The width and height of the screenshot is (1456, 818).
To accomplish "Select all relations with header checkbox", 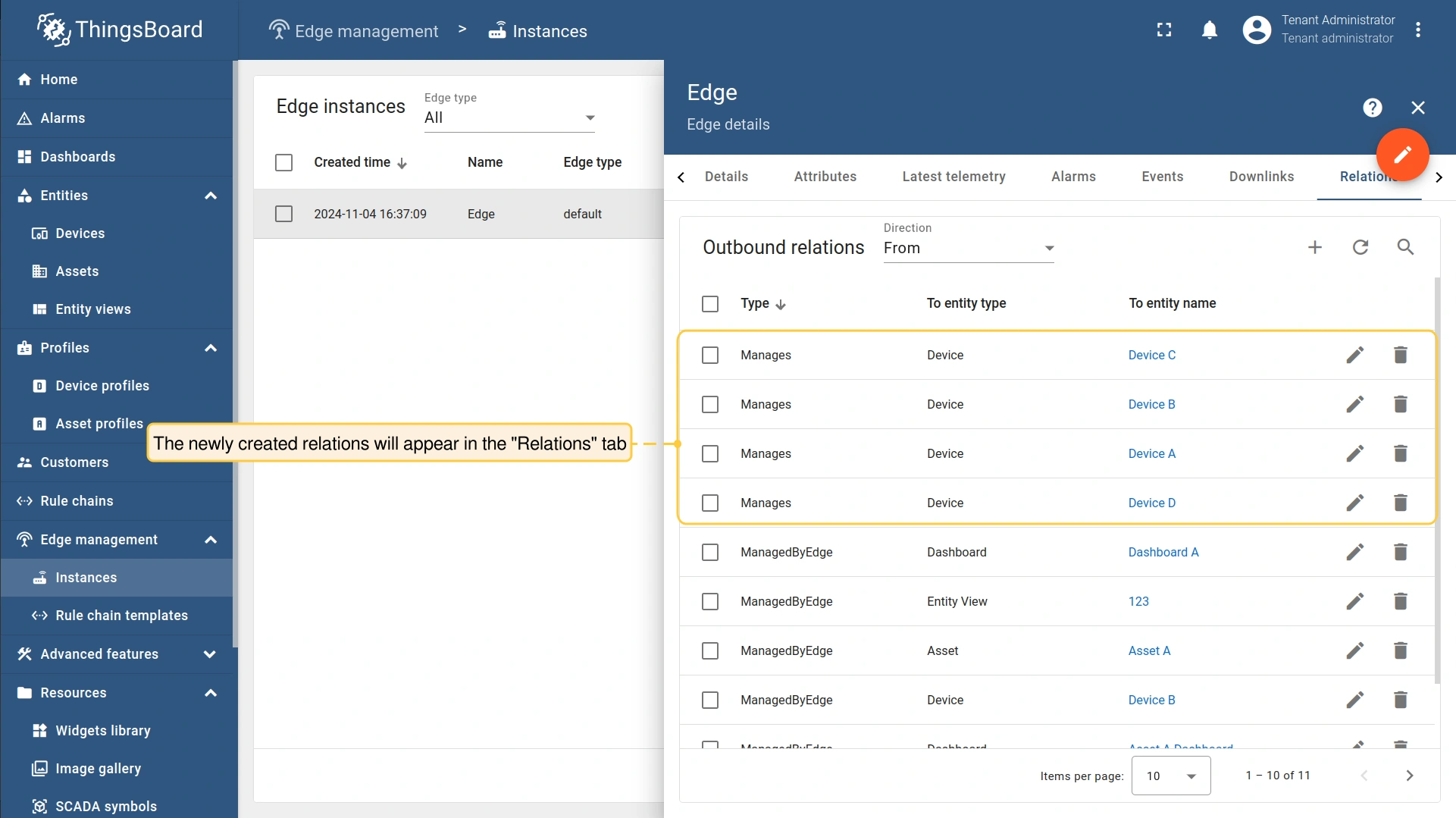I will [x=710, y=304].
